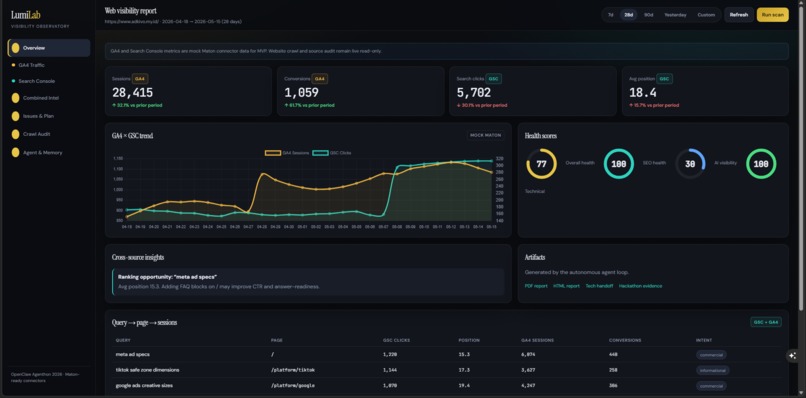806x398 pixels.
Task: Select the Yesterday date range
Action: click(x=675, y=15)
